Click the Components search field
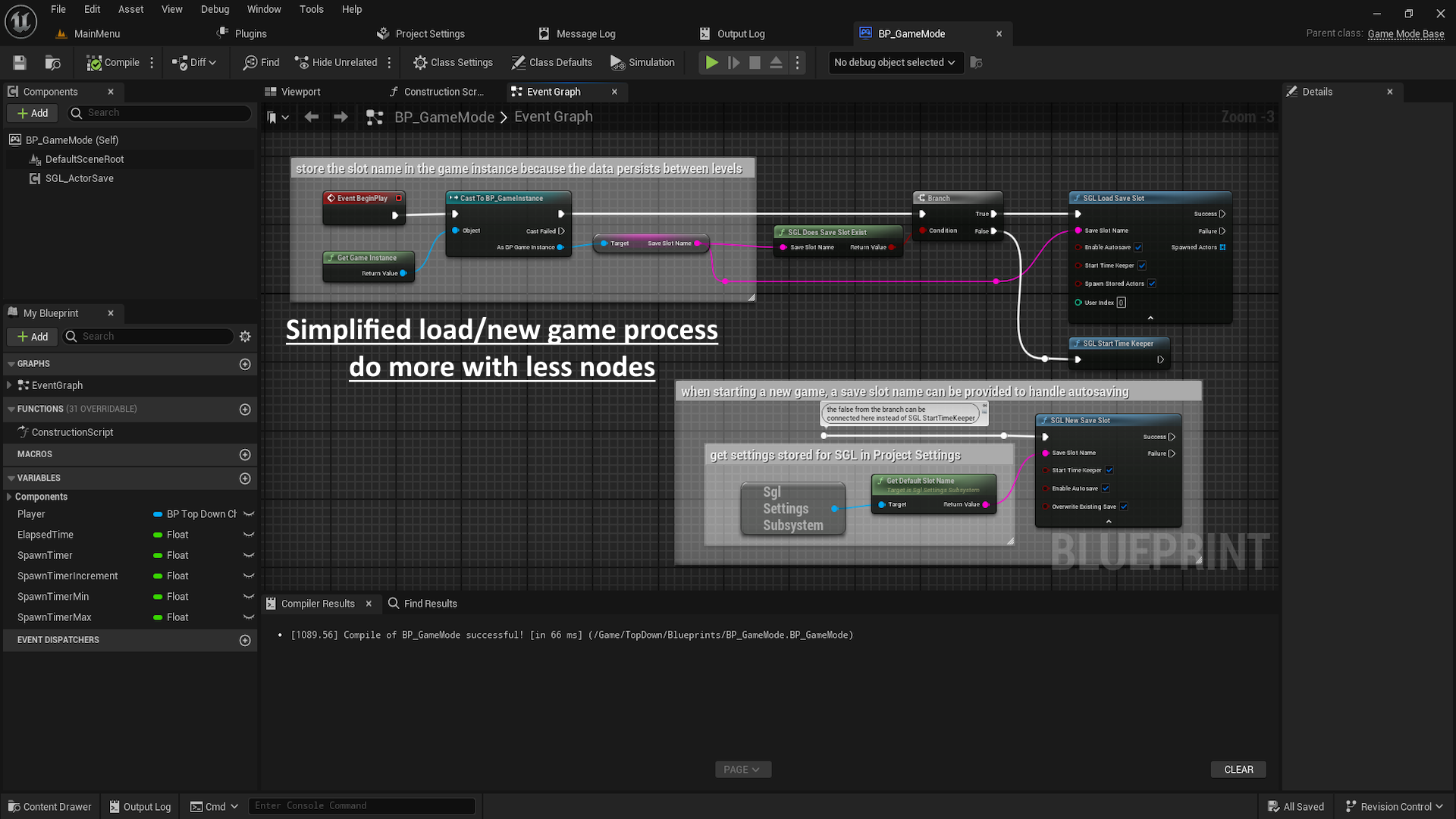This screenshot has width=1456, height=819. pos(159,113)
